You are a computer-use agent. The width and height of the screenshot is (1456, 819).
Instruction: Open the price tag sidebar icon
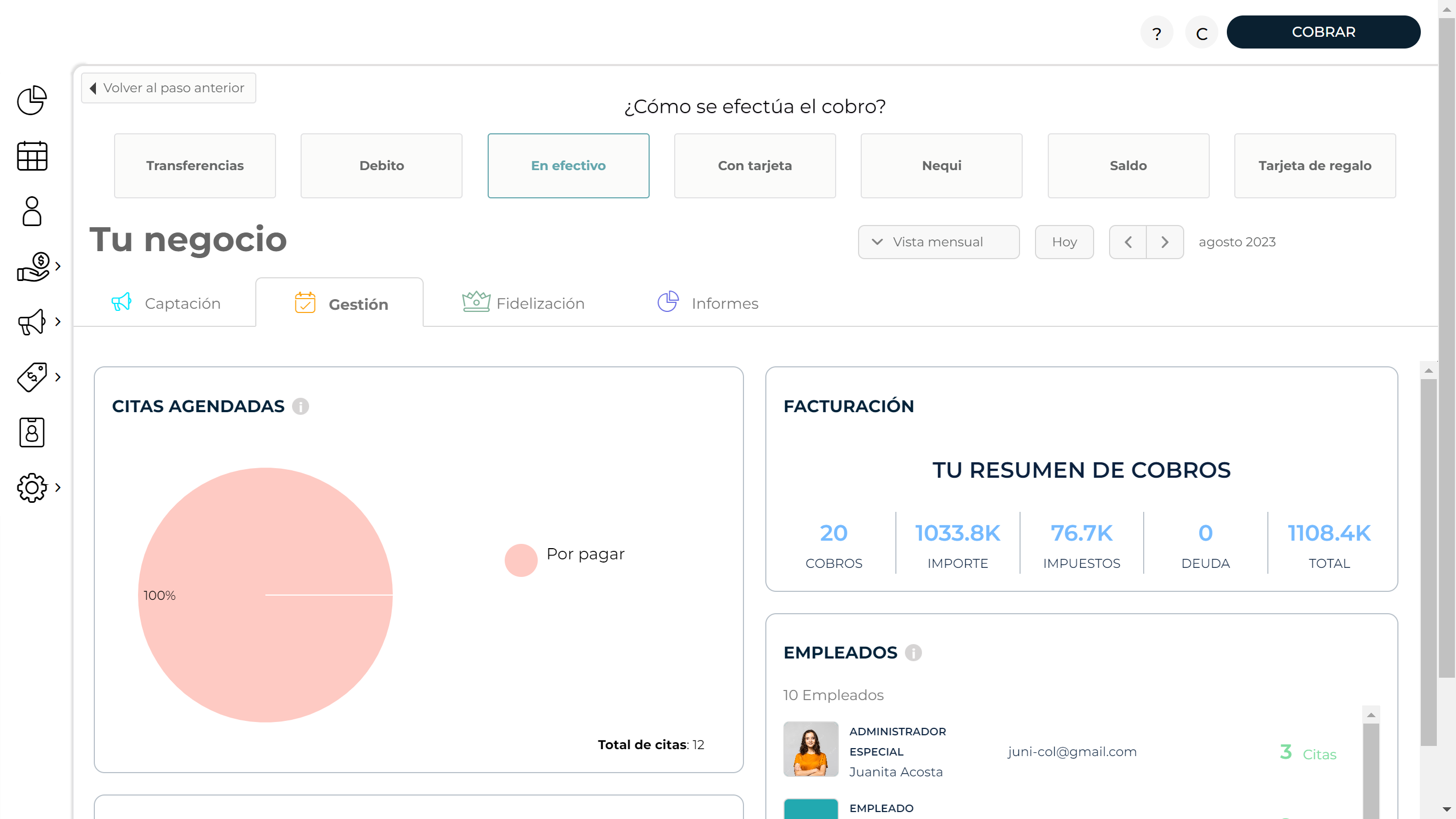[x=31, y=378]
